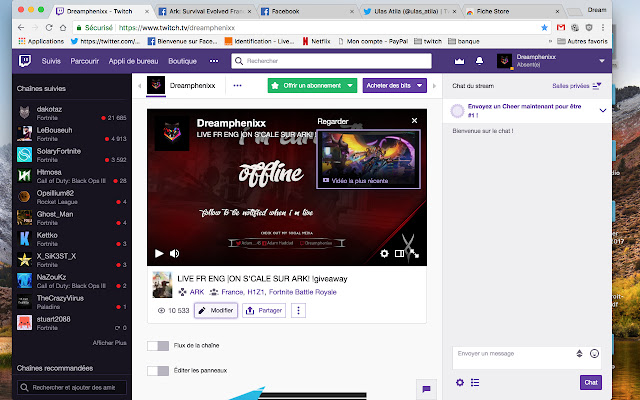640x400 pixels.
Task: Focus the Rechercher et ajouter des amis field
Action: pyautogui.click(x=72, y=387)
